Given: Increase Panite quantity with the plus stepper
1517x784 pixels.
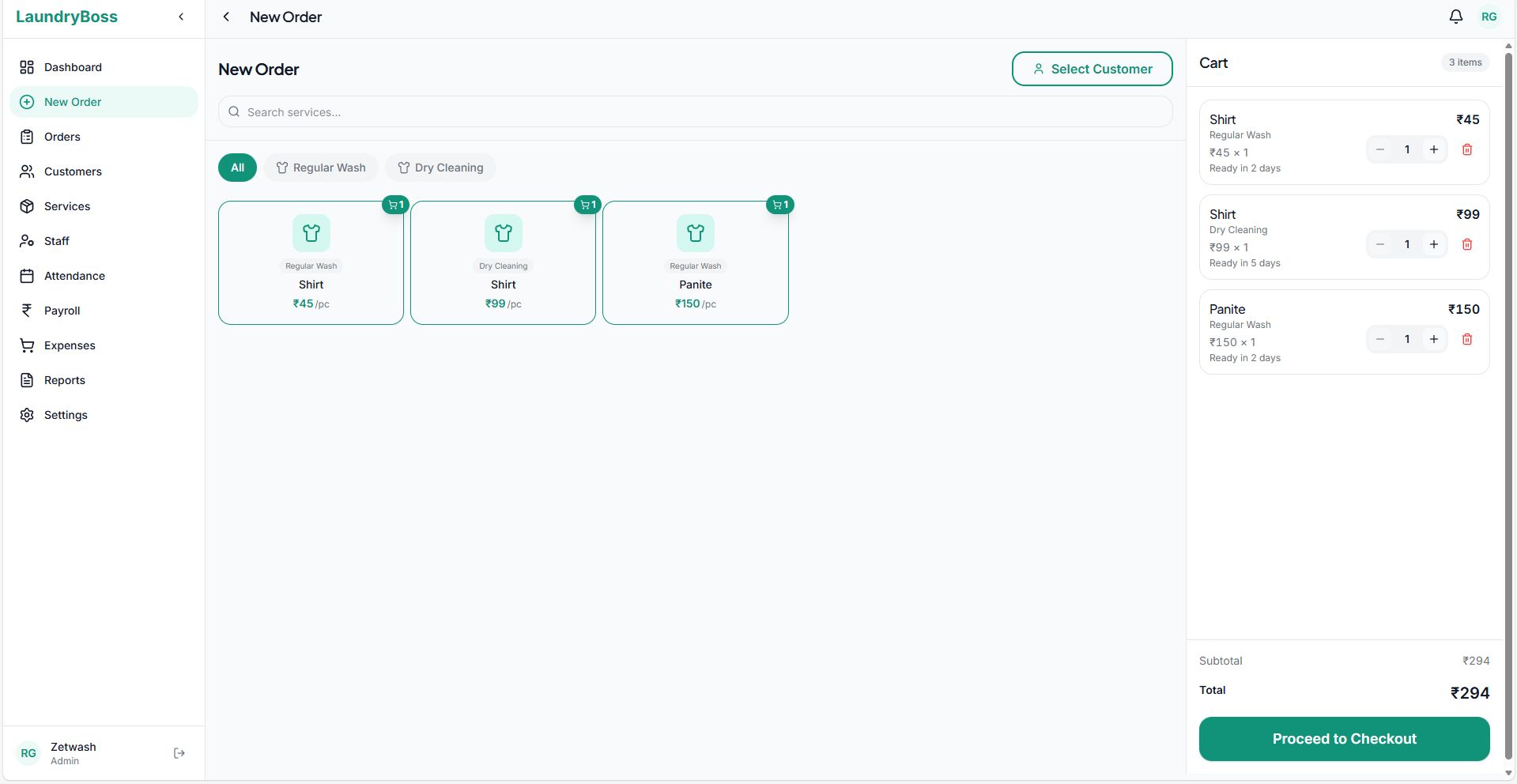Looking at the screenshot, I should point(1435,339).
